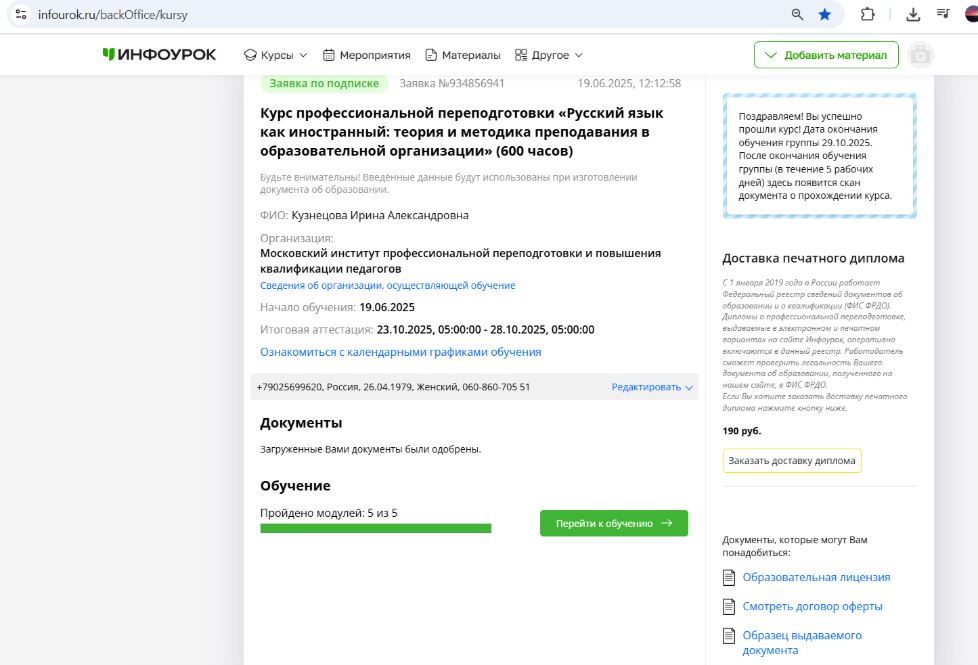Screen dimensions: 978x665
Task: Click the Инфоурок logo
Action: click(159, 54)
